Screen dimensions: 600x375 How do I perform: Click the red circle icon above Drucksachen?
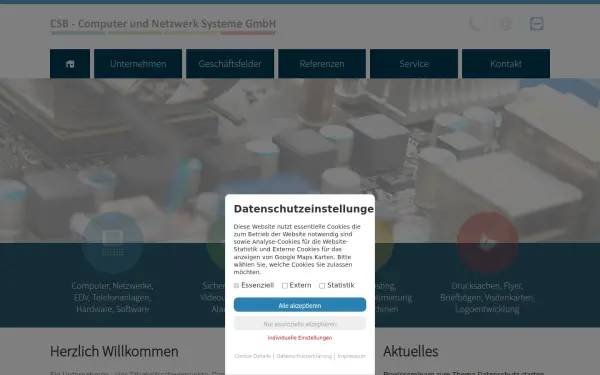tap(487, 243)
